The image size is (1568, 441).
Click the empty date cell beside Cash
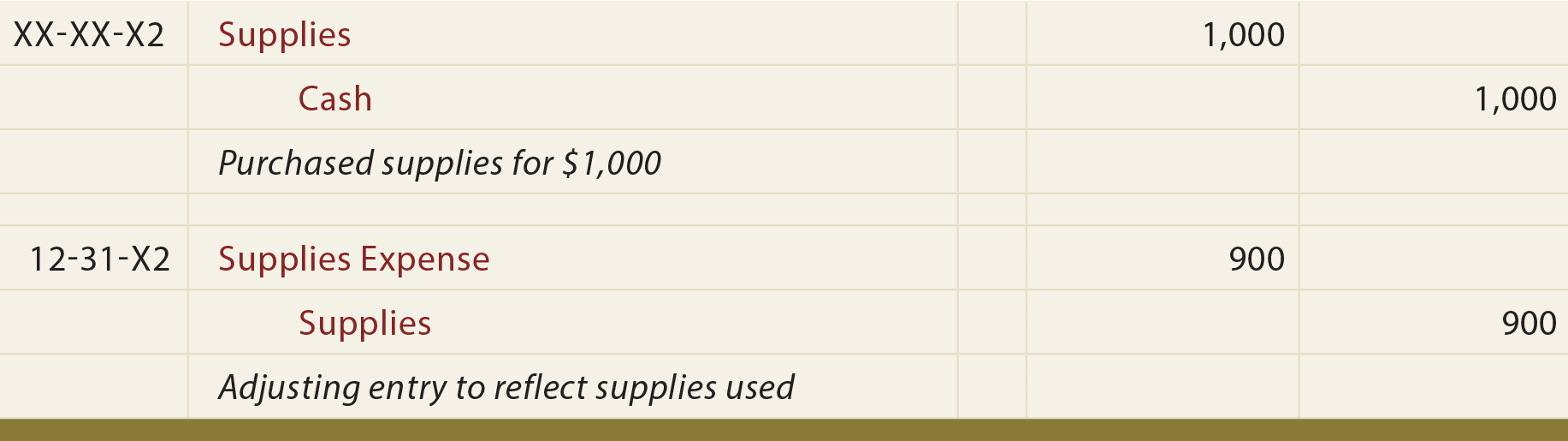(93, 98)
